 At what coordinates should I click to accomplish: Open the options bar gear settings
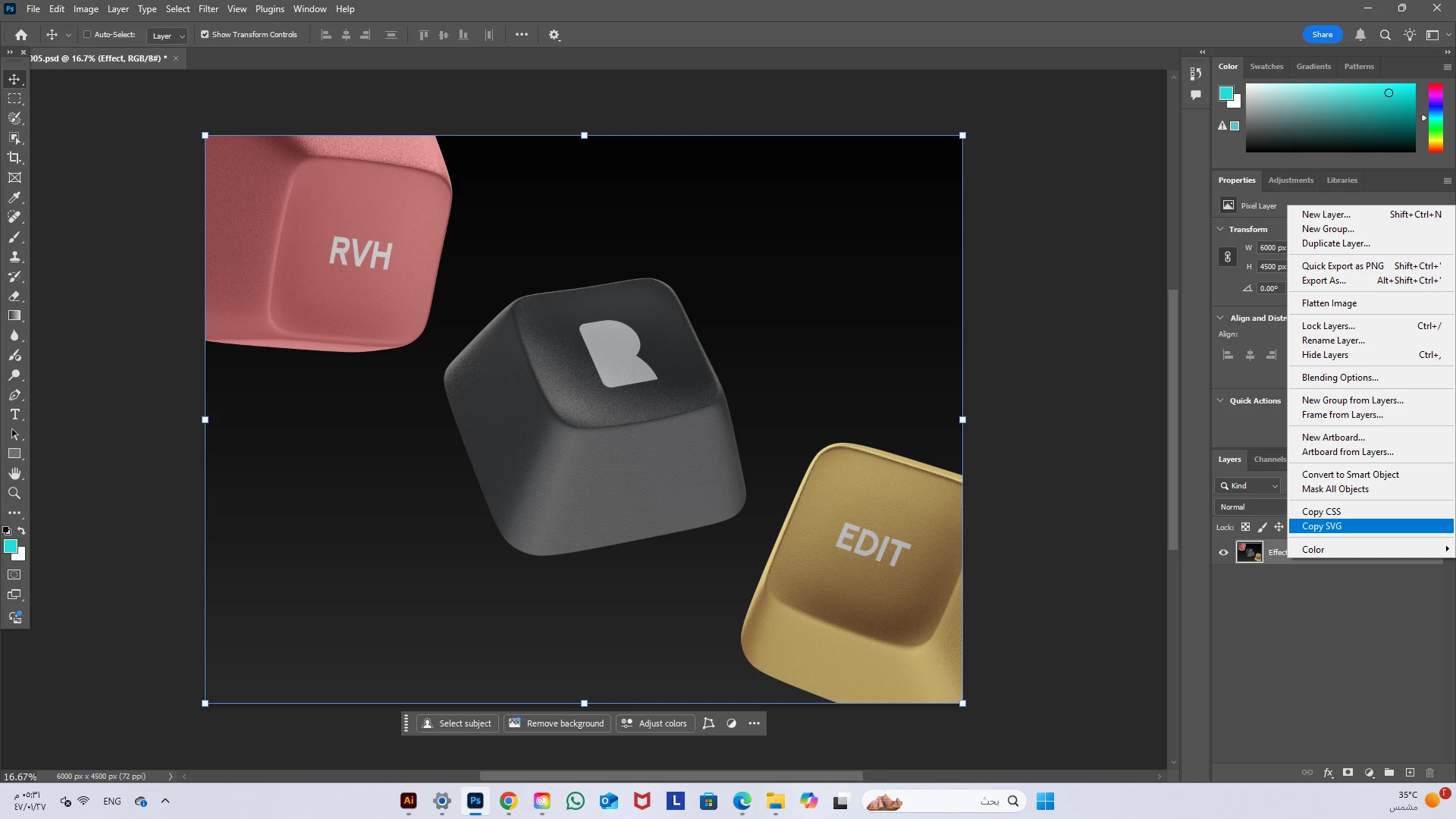[554, 35]
